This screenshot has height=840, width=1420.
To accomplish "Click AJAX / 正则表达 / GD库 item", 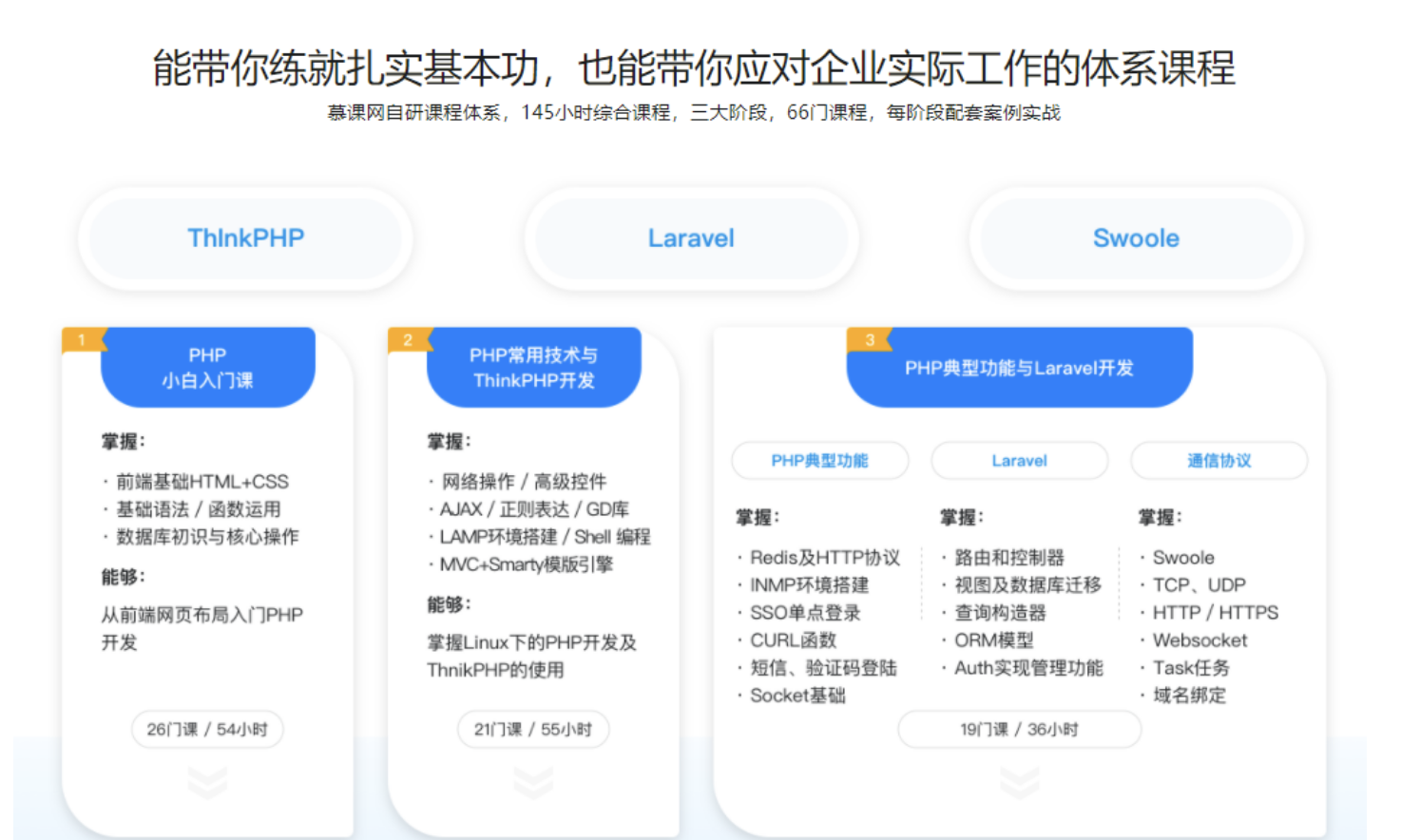I will tap(534, 509).
